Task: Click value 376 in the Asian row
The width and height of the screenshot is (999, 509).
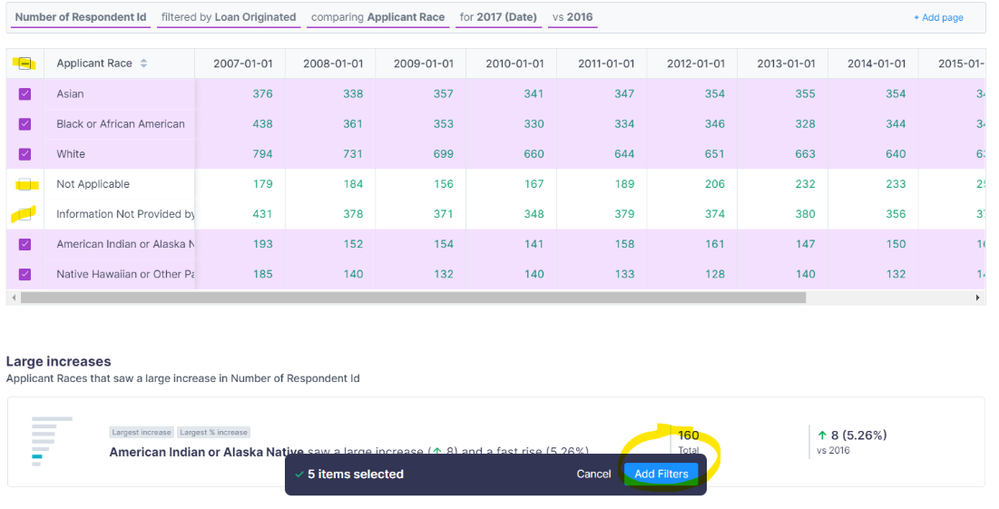Action: tap(262, 94)
